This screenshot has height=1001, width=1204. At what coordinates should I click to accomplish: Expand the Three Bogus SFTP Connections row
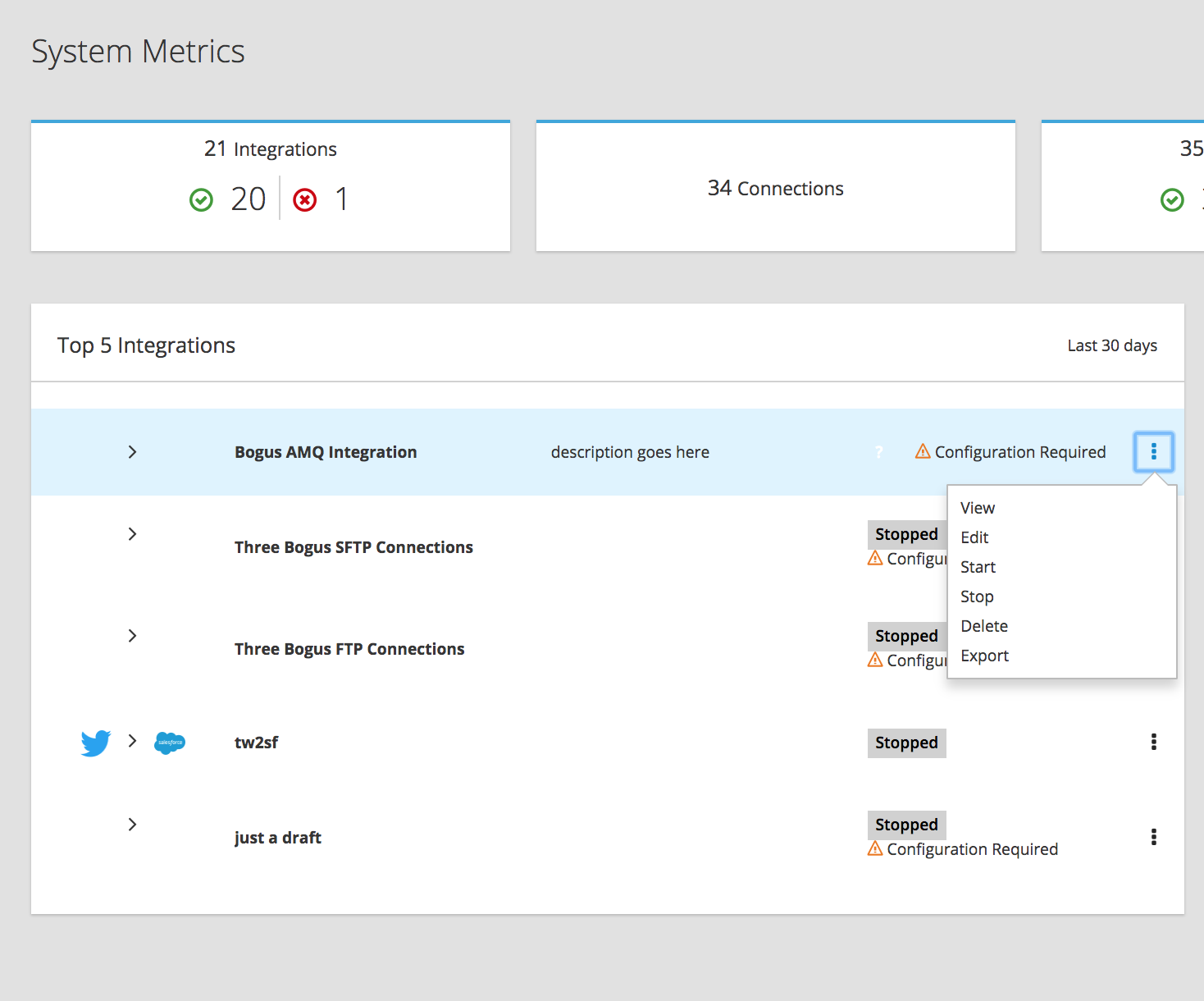coord(132,534)
